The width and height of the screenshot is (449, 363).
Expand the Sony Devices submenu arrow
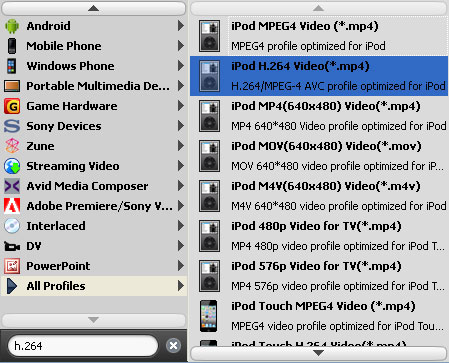181,126
